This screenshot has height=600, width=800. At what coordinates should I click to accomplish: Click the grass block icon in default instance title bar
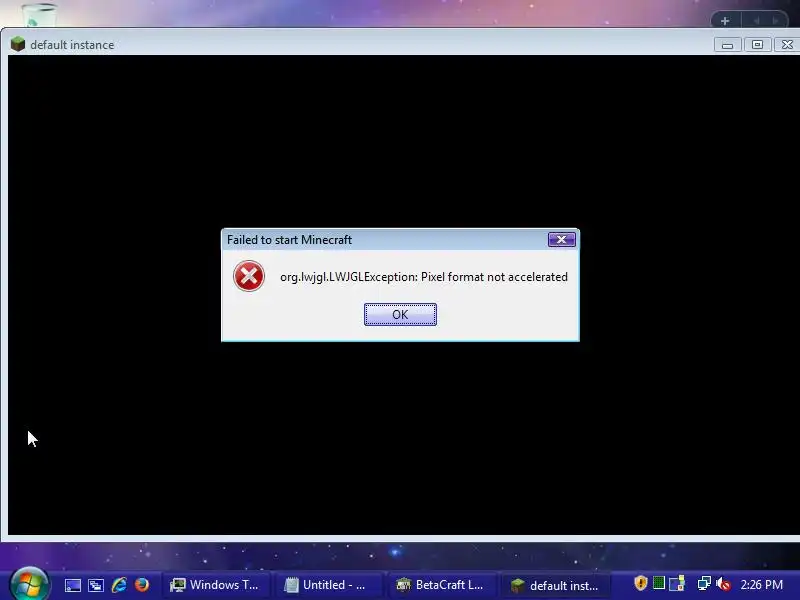pos(18,44)
